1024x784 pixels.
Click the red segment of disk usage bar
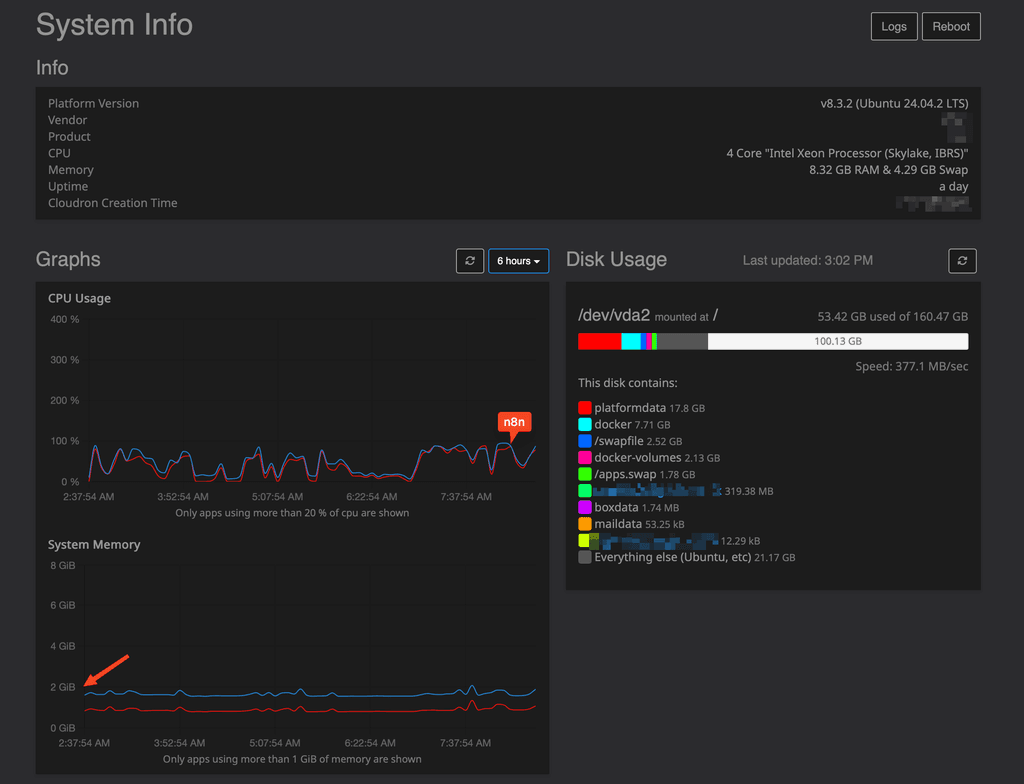(x=600, y=341)
